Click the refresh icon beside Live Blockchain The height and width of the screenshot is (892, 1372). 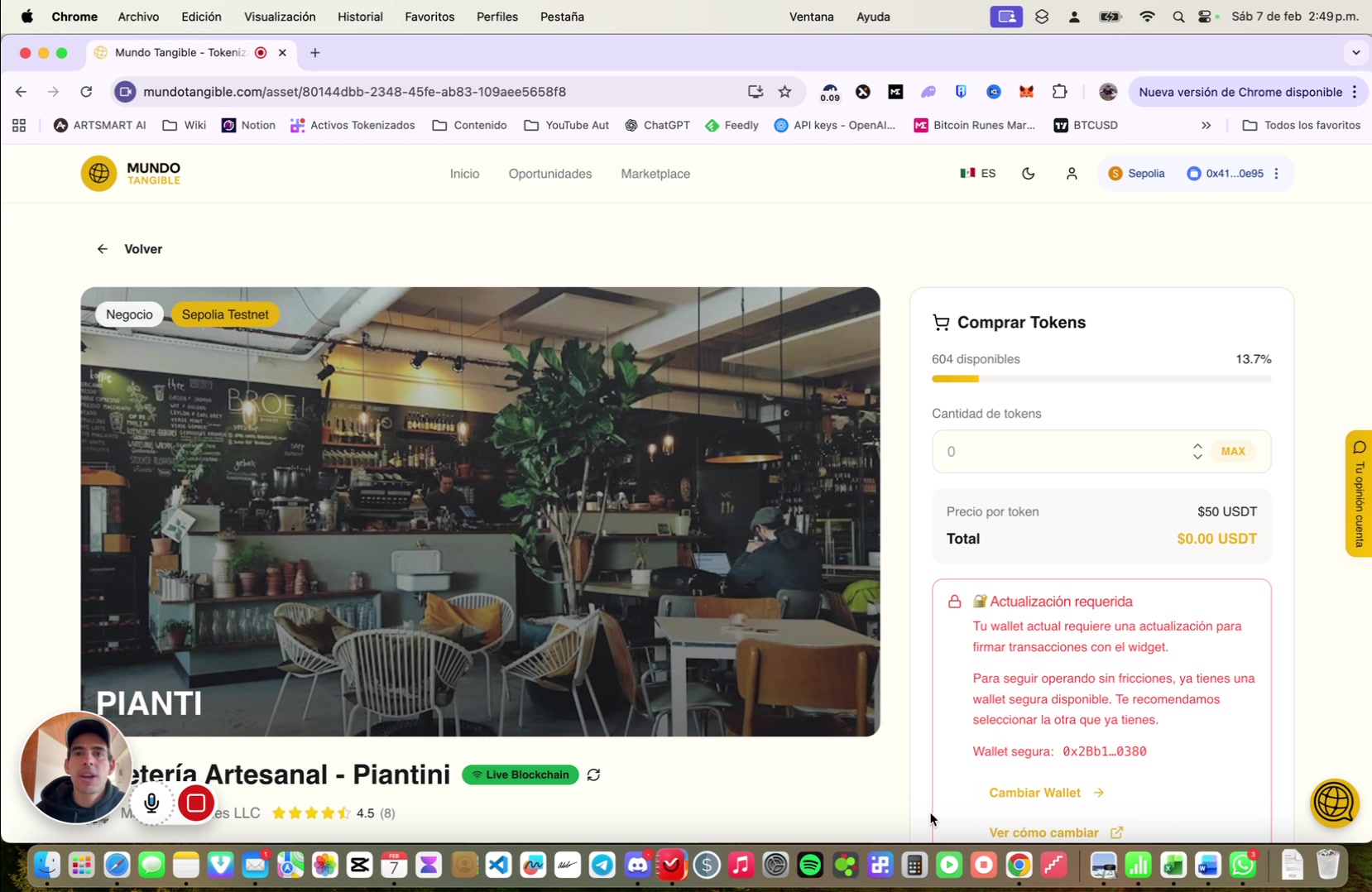[x=593, y=775]
